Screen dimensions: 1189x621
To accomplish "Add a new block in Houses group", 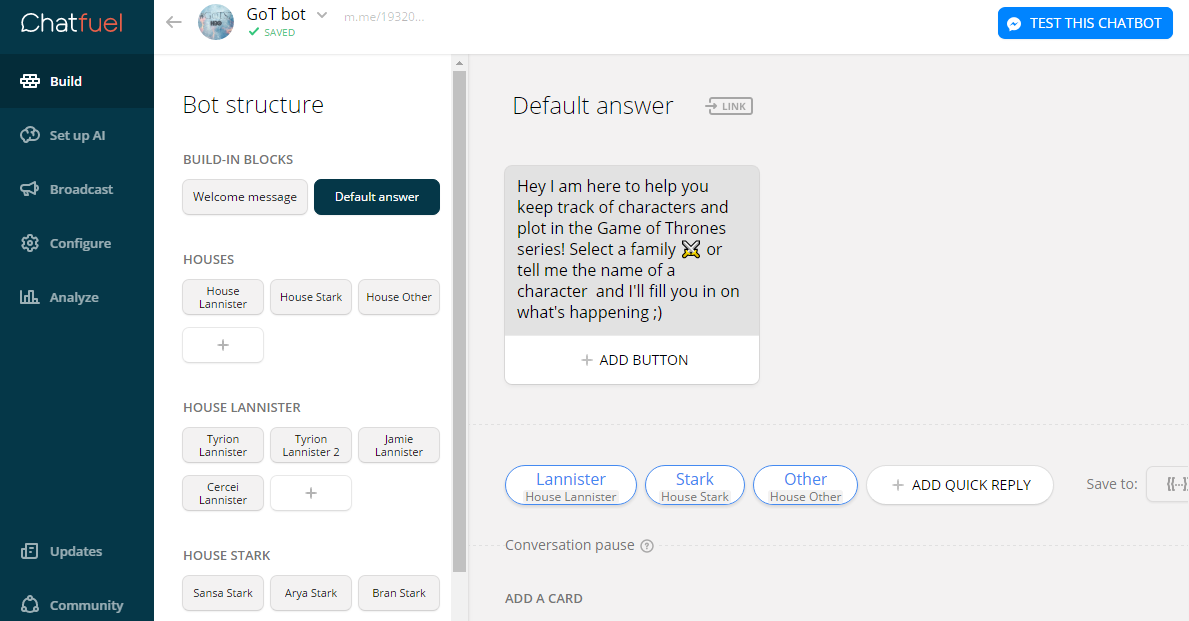I will pos(223,345).
